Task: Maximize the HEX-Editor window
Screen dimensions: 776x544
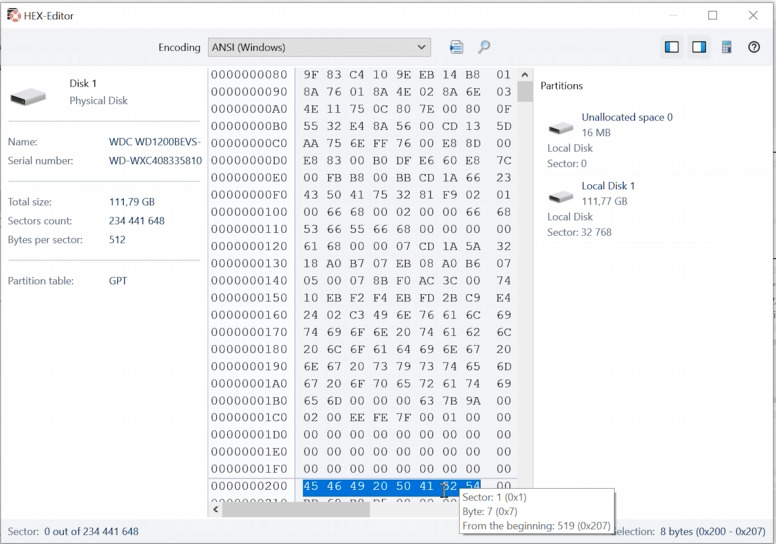Action: point(713,15)
